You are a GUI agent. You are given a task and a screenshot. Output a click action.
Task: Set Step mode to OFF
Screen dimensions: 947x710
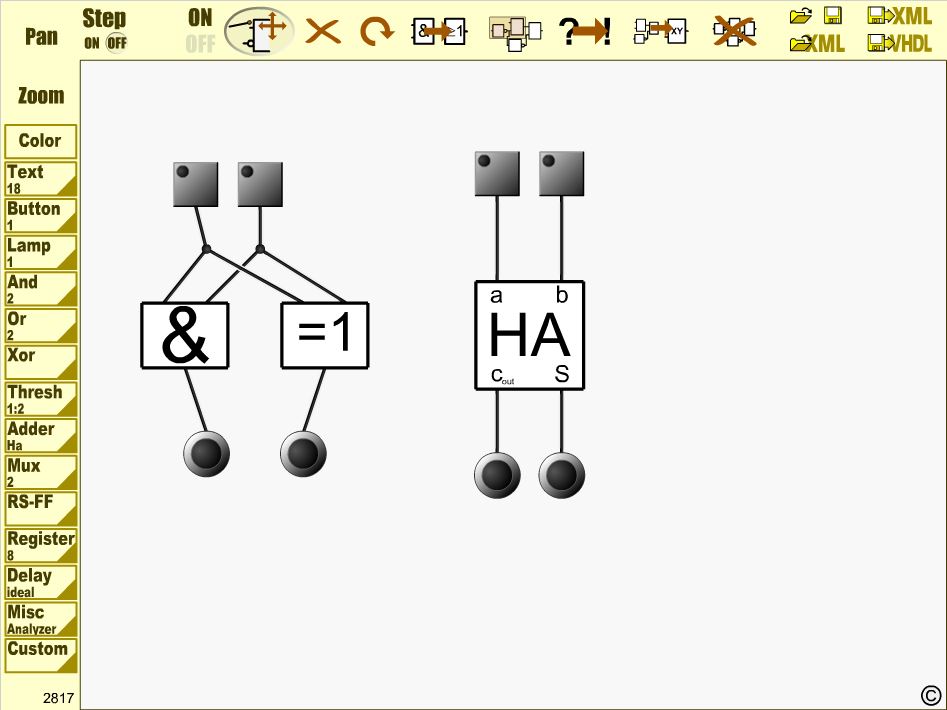[x=117, y=43]
